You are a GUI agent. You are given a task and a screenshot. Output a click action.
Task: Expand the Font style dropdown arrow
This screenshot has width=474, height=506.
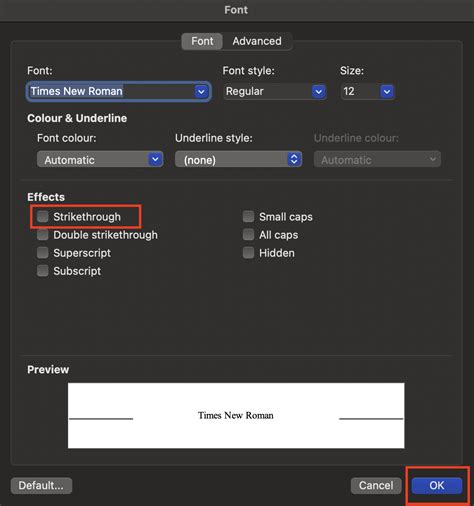click(x=318, y=91)
